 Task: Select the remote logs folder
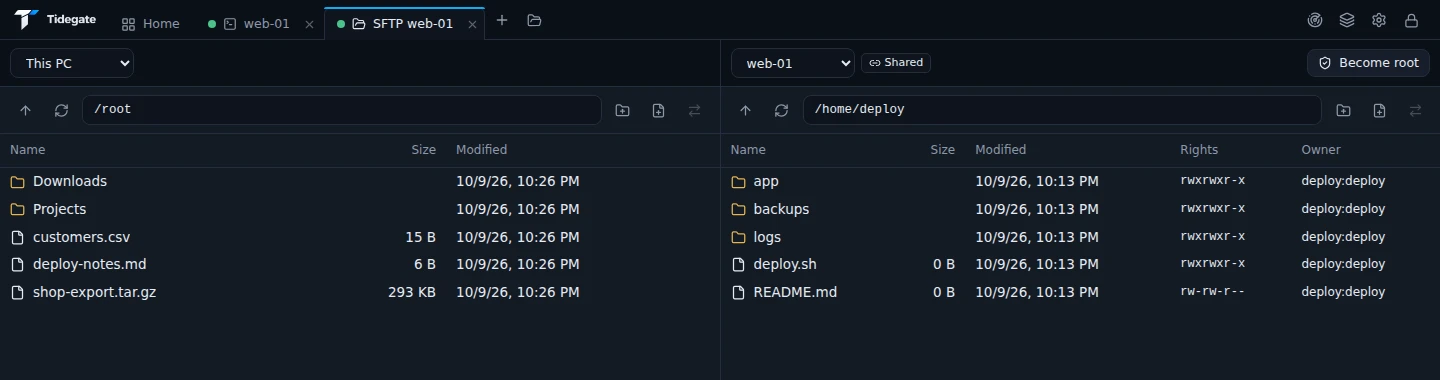pos(1080,237)
